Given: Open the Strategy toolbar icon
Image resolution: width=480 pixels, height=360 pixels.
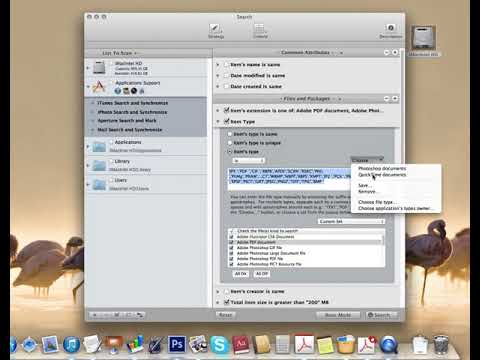Looking at the screenshot, I should (215, 29).
